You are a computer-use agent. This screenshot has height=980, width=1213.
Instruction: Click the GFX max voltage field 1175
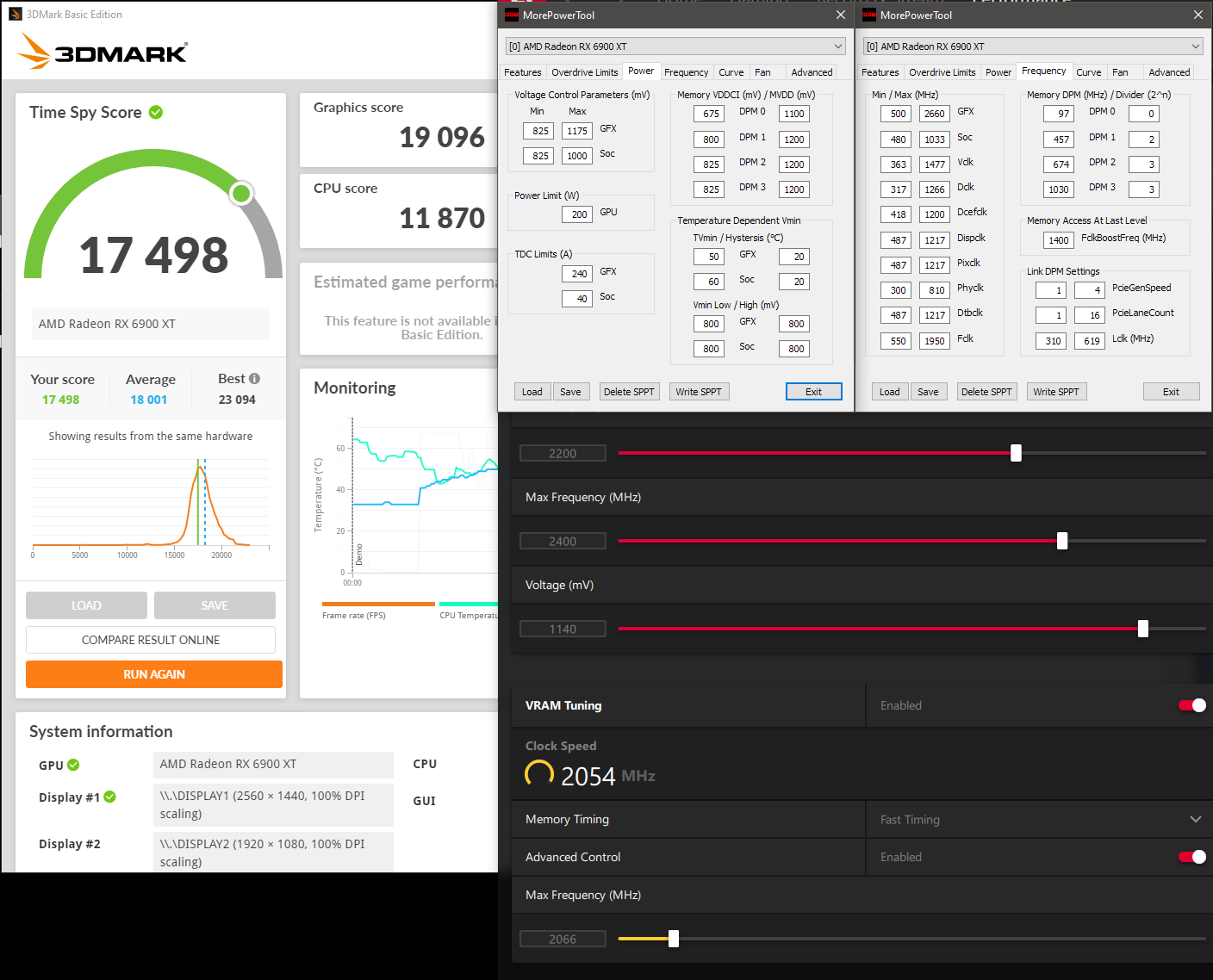577,131
